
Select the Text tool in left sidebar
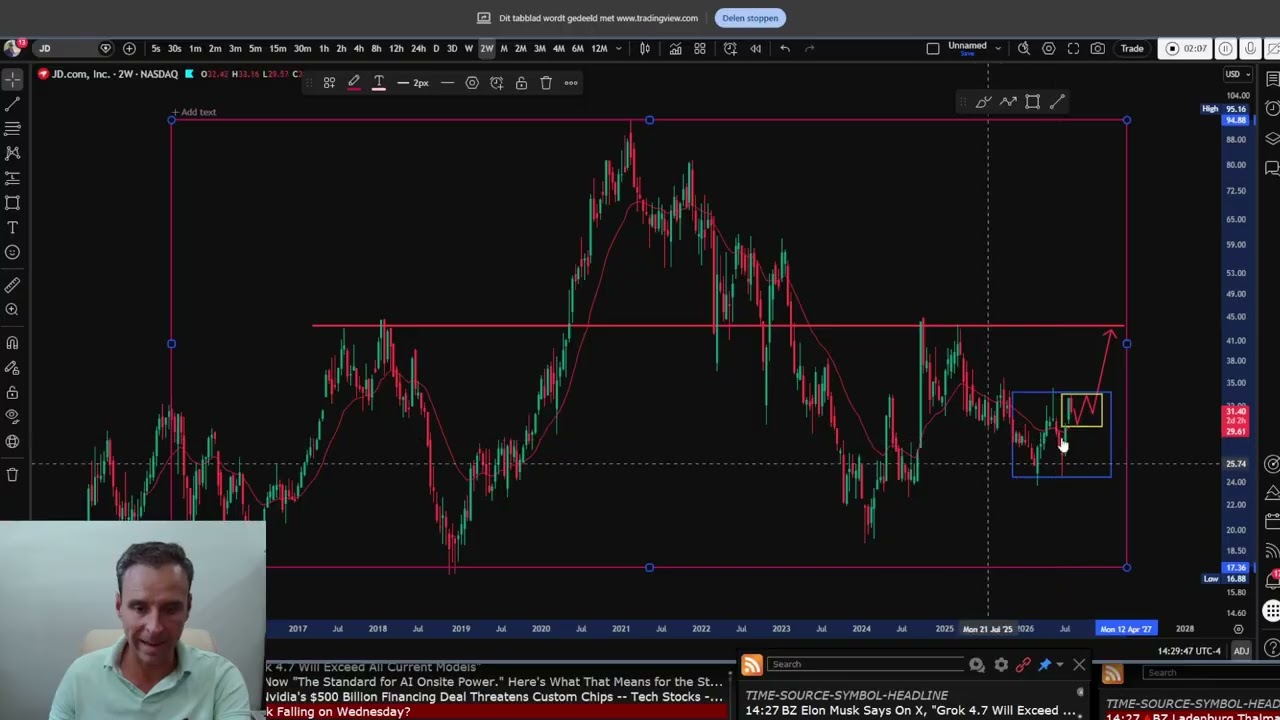click(x=12, y=228)
